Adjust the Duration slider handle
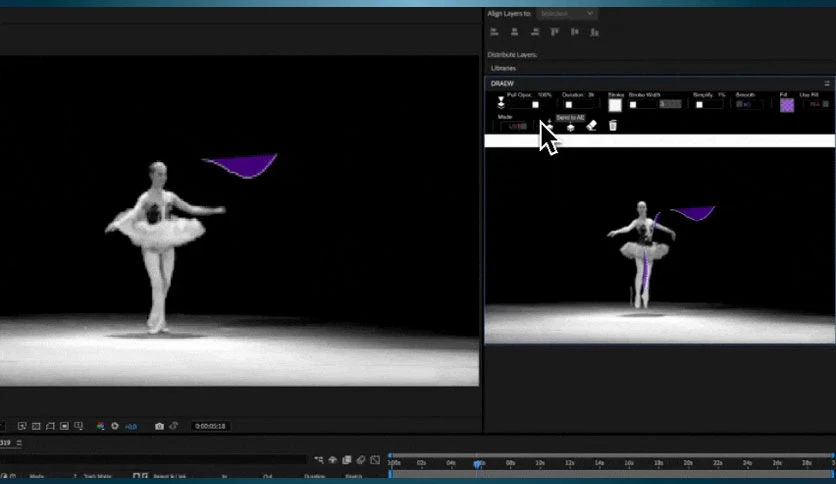 click(568, 105)
